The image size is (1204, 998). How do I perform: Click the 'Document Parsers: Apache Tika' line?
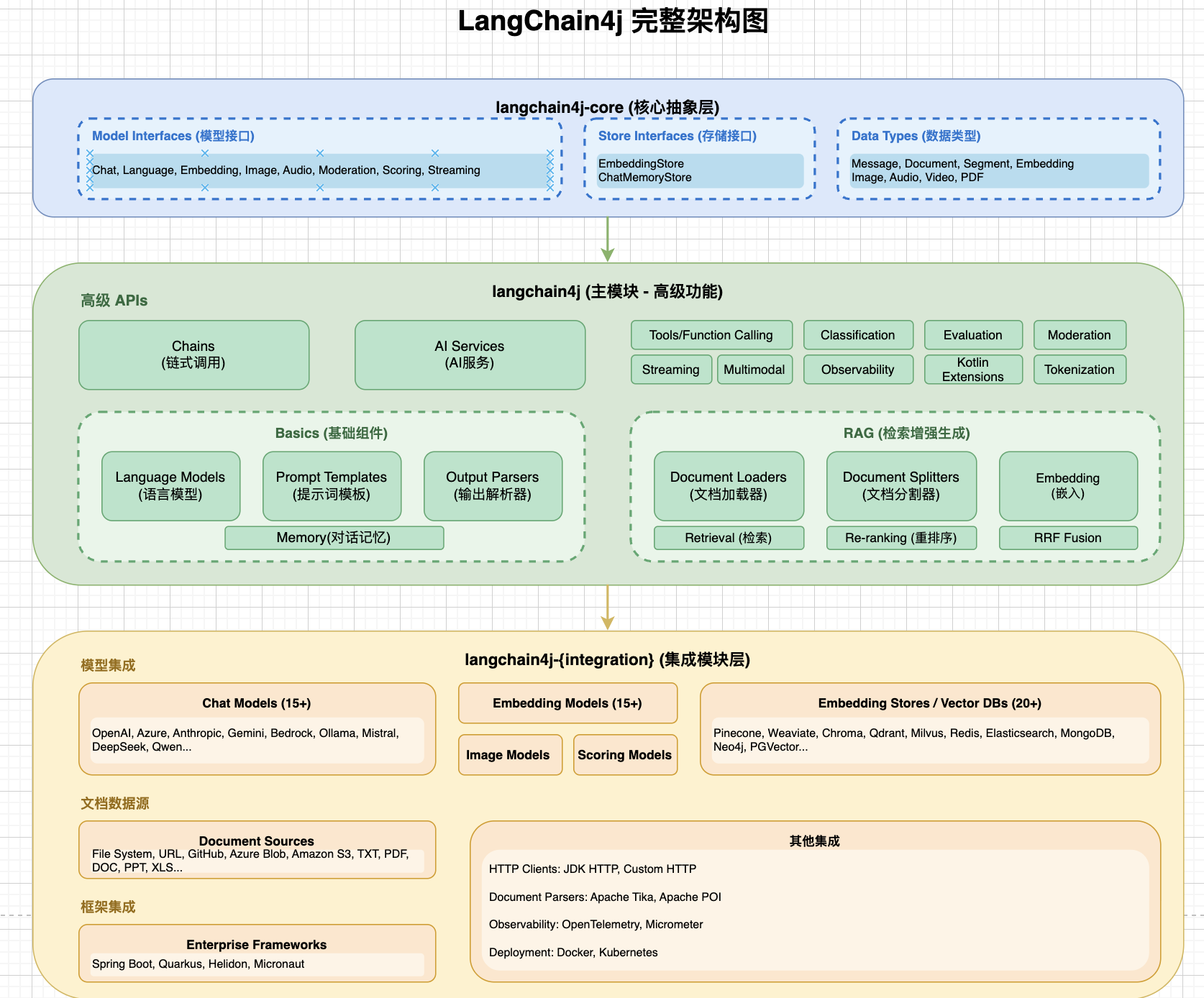tap(605, 897)
